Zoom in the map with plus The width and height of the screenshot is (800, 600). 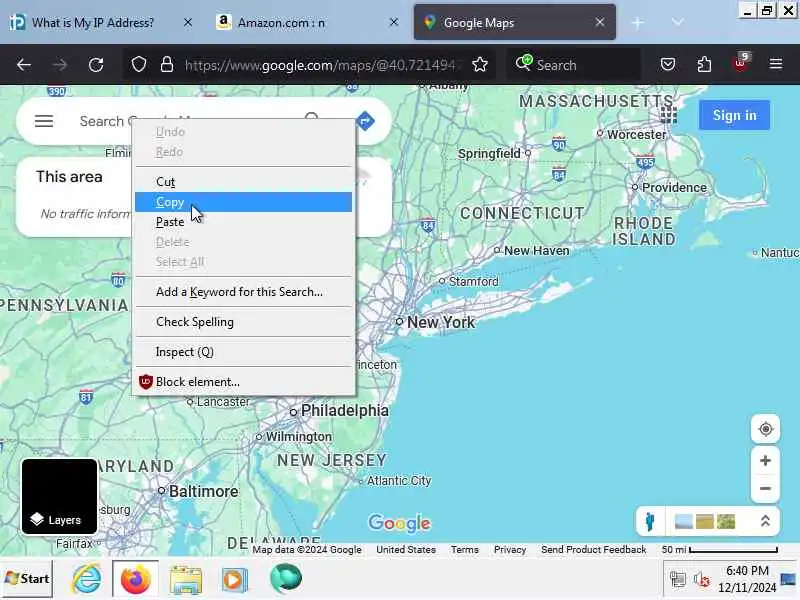(x=765, y=461)
